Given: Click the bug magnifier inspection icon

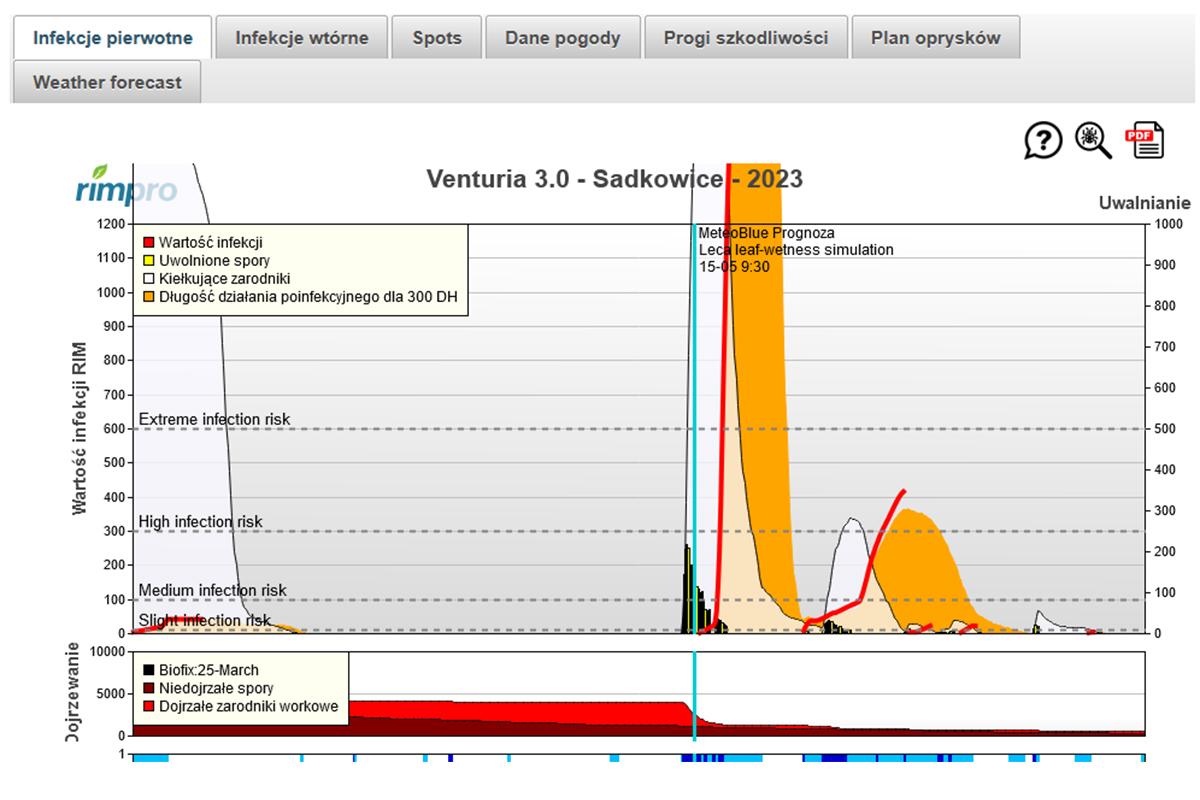Looking at the screenshot, I should point(1093,141).
